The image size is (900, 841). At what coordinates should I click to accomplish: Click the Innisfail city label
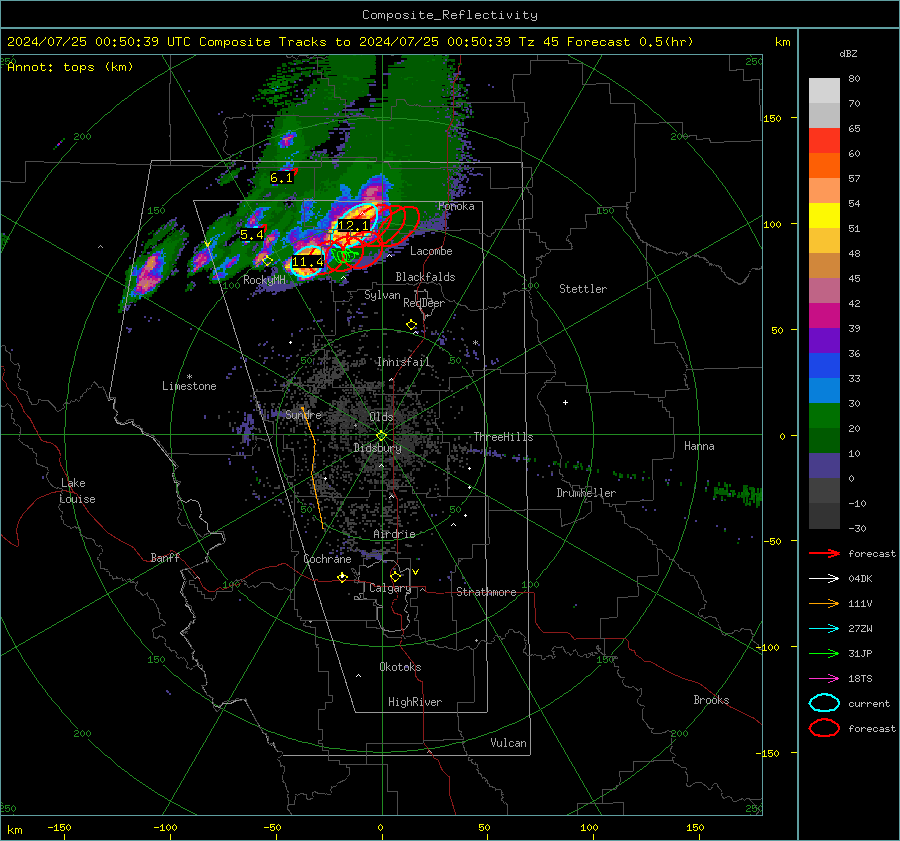(402, 362)
